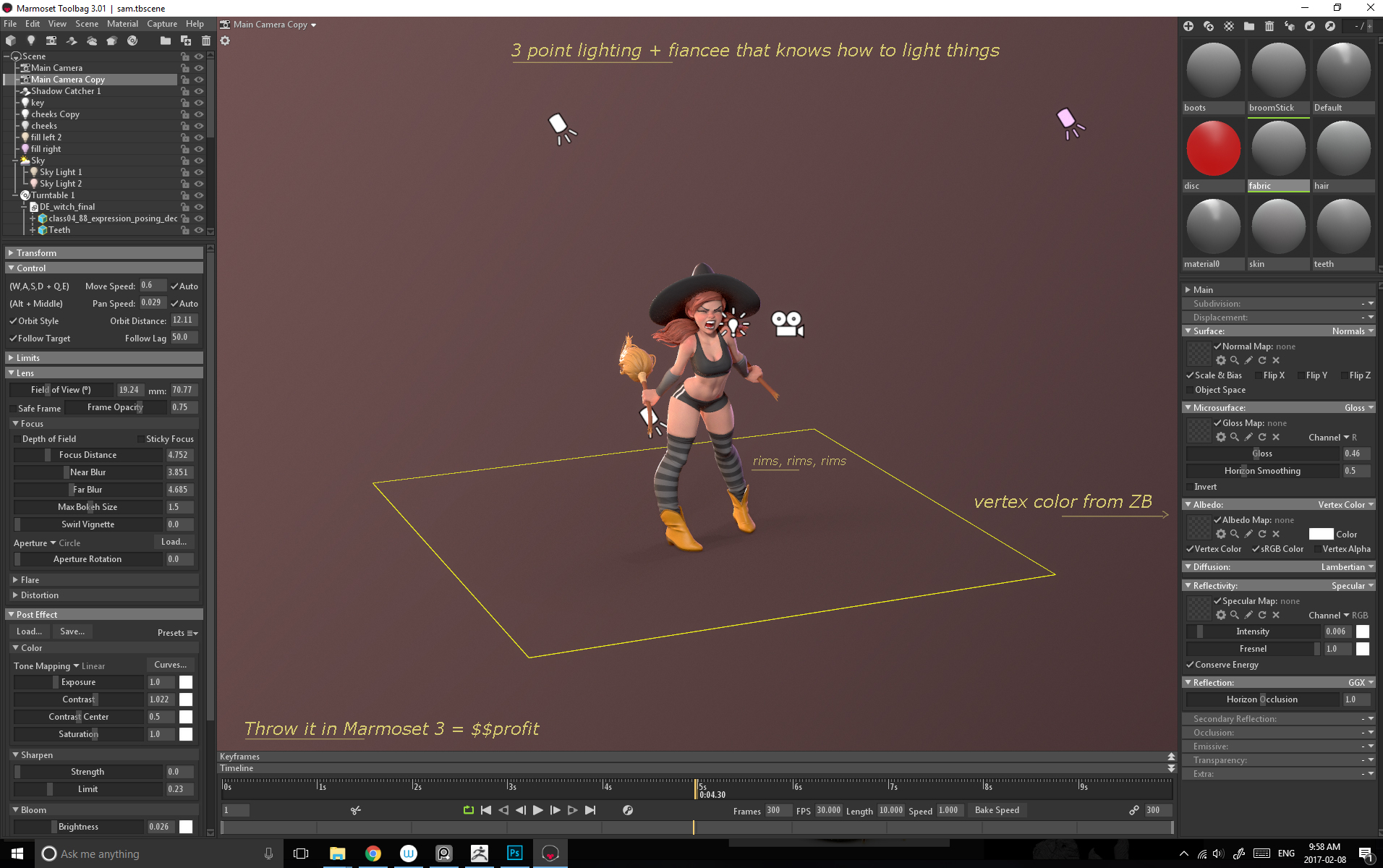Add a new mesh object with the cube icon
1383x868 pixels.
pyautogui.click(x=11, y=41)
